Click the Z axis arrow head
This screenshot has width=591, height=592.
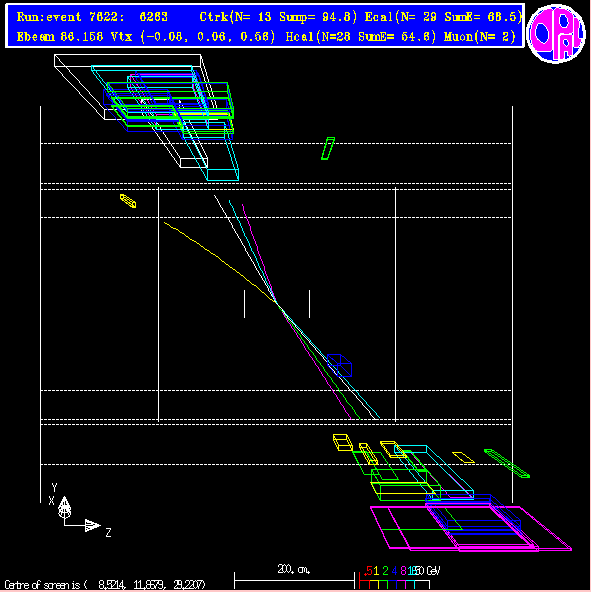(93, 525)
